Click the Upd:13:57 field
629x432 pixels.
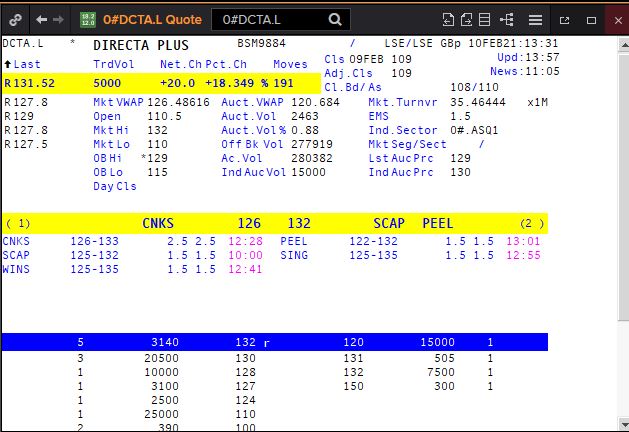tap(528, 57)
